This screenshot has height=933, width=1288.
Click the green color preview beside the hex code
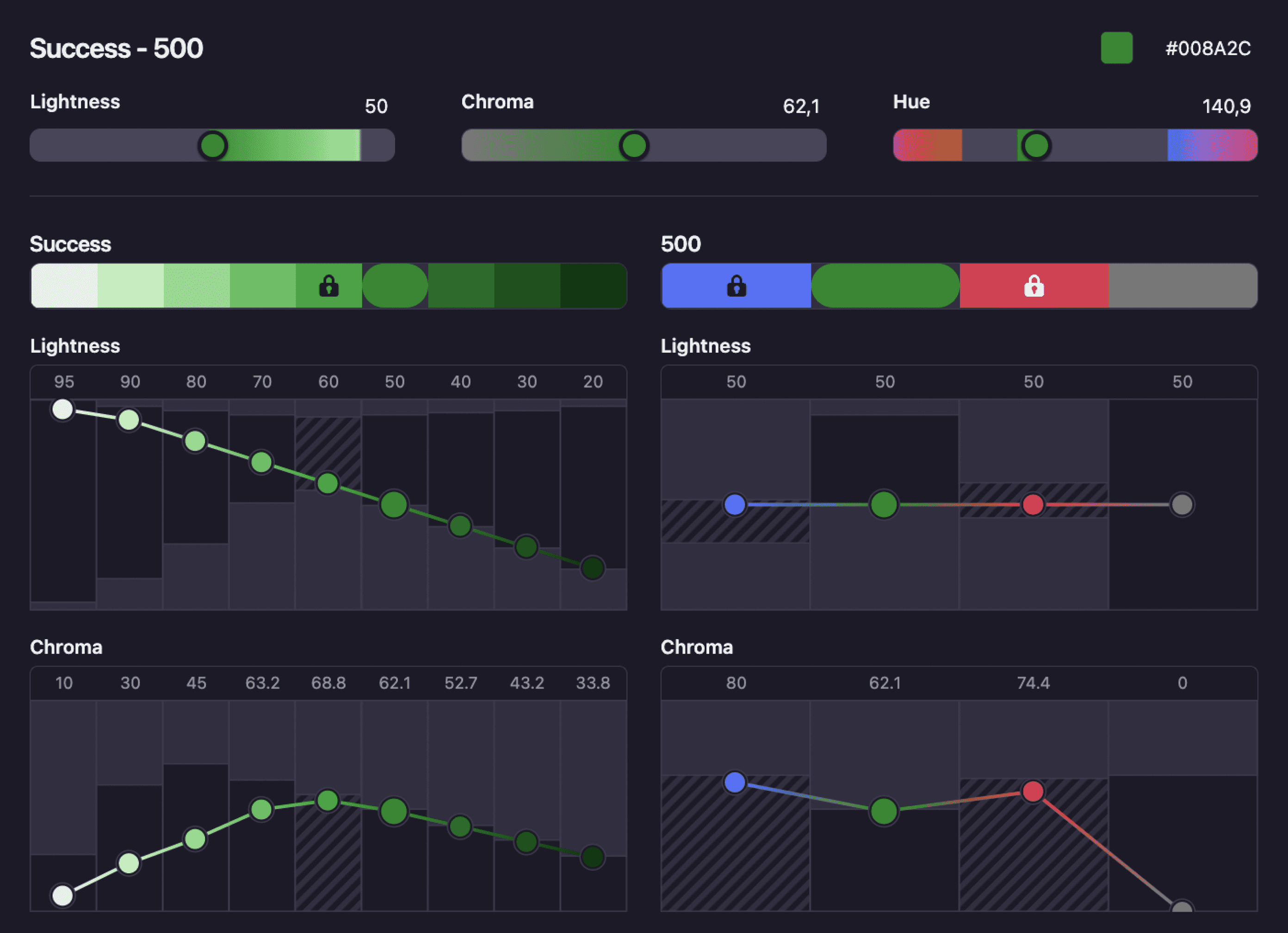(1116, 50)
